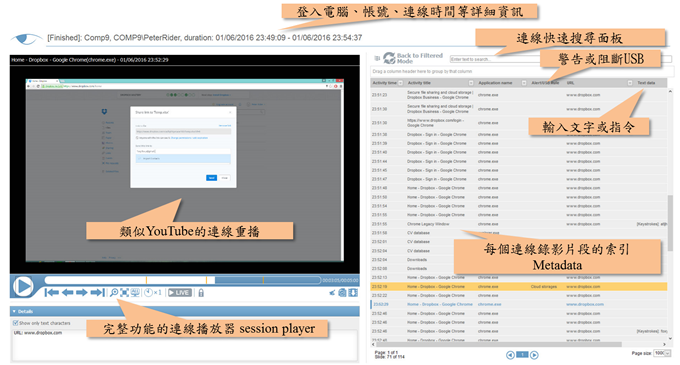The height and width of the screenshot is (365, 680).
Task: Switch to LIVE session view
Action: pyautogui.click(x=180, y=293)
